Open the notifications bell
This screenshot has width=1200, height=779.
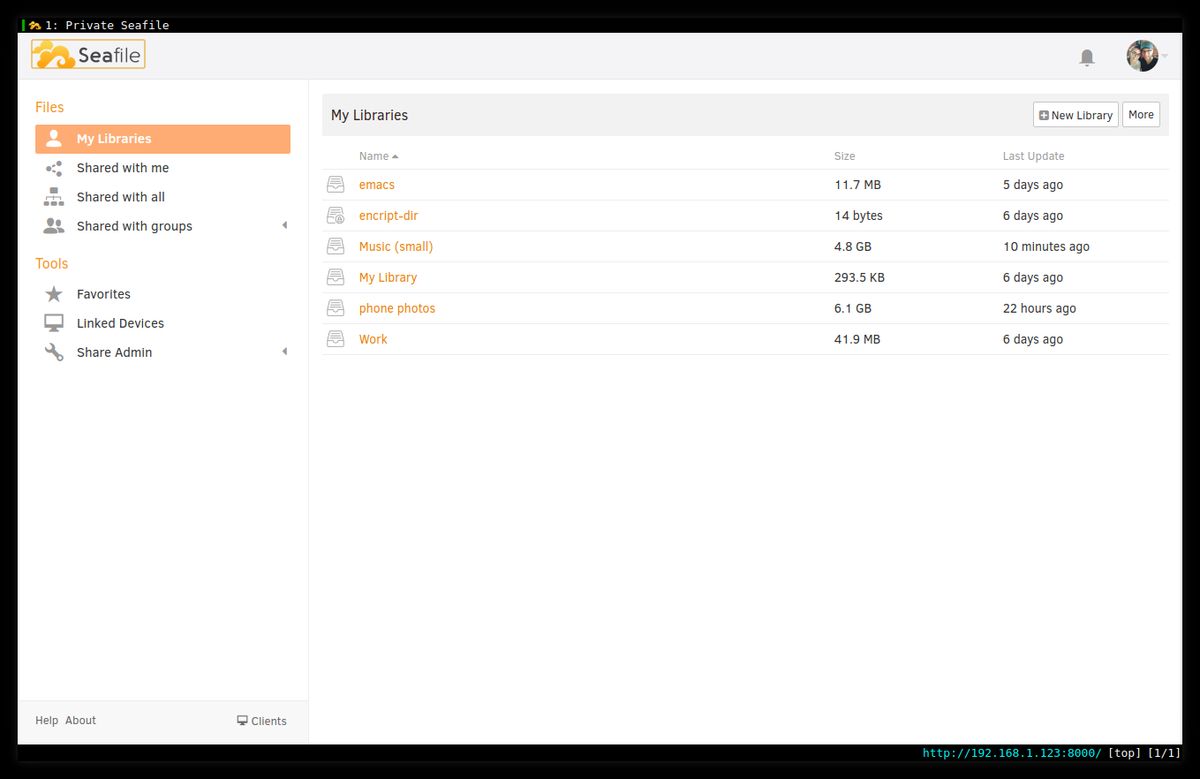1087,58
